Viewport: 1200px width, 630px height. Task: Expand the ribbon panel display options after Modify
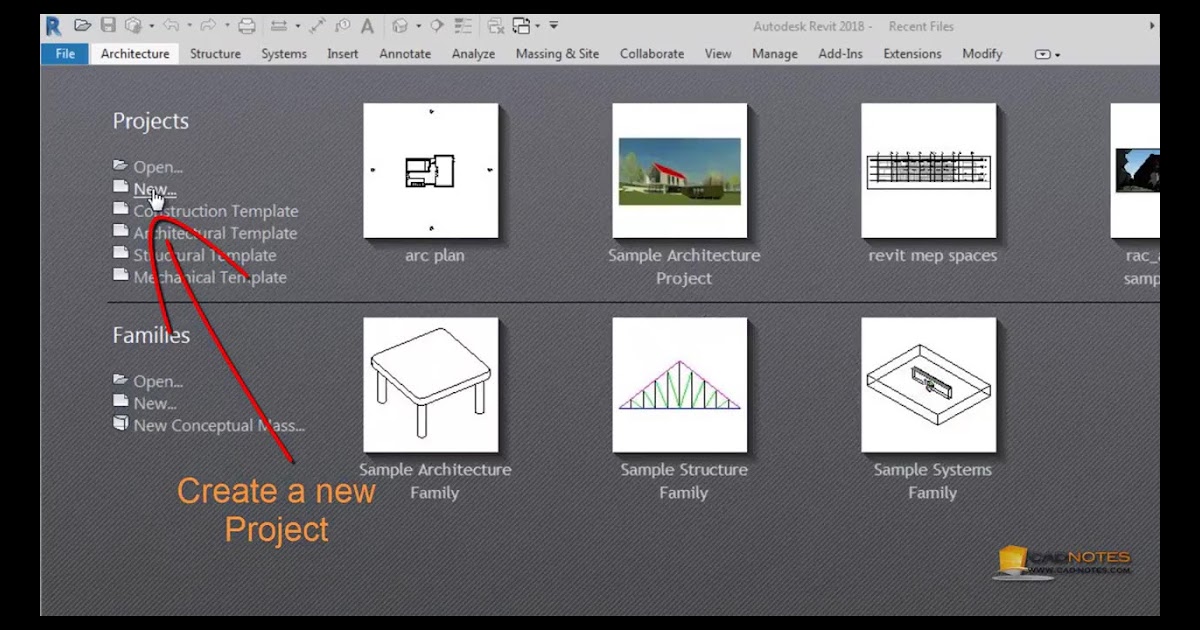click(1047, 54)
